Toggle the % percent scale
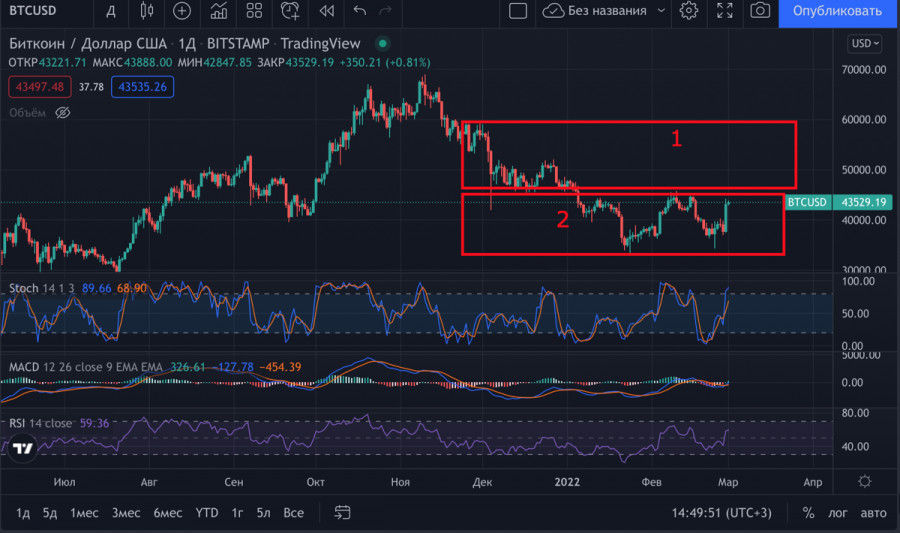 [x=808, y=513]
